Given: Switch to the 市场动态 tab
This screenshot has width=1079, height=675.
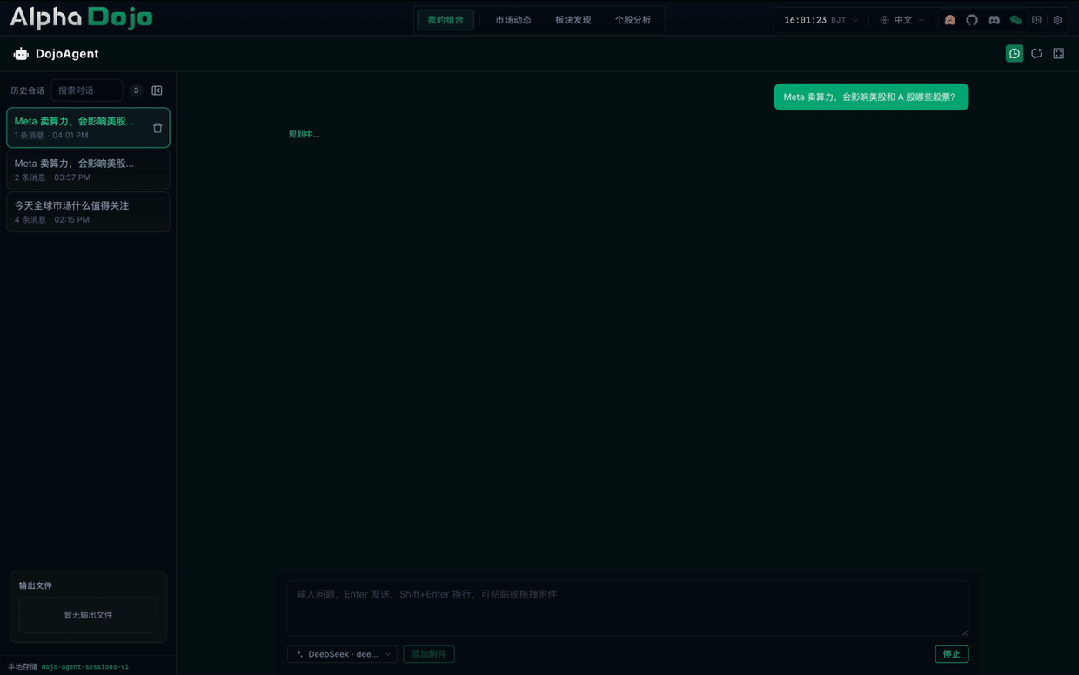Looking at the screenshot, I should (513, 20).
